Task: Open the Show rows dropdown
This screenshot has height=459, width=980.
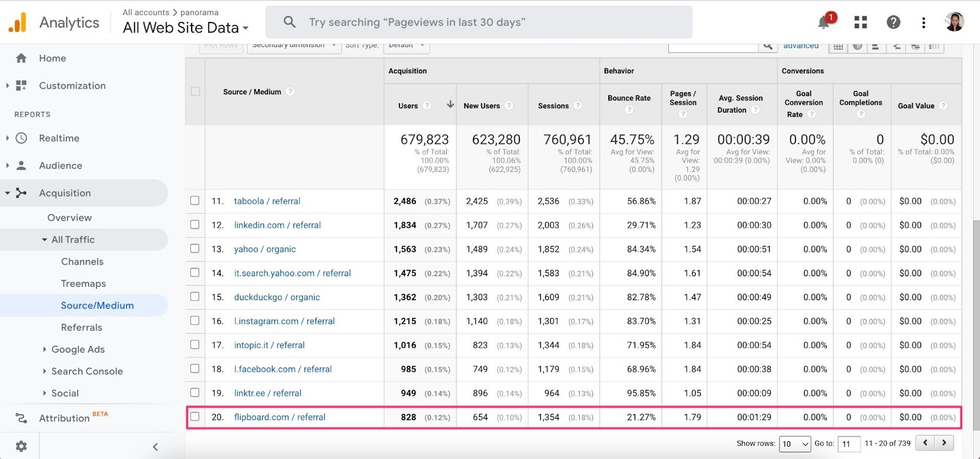Action: (794, 444)
